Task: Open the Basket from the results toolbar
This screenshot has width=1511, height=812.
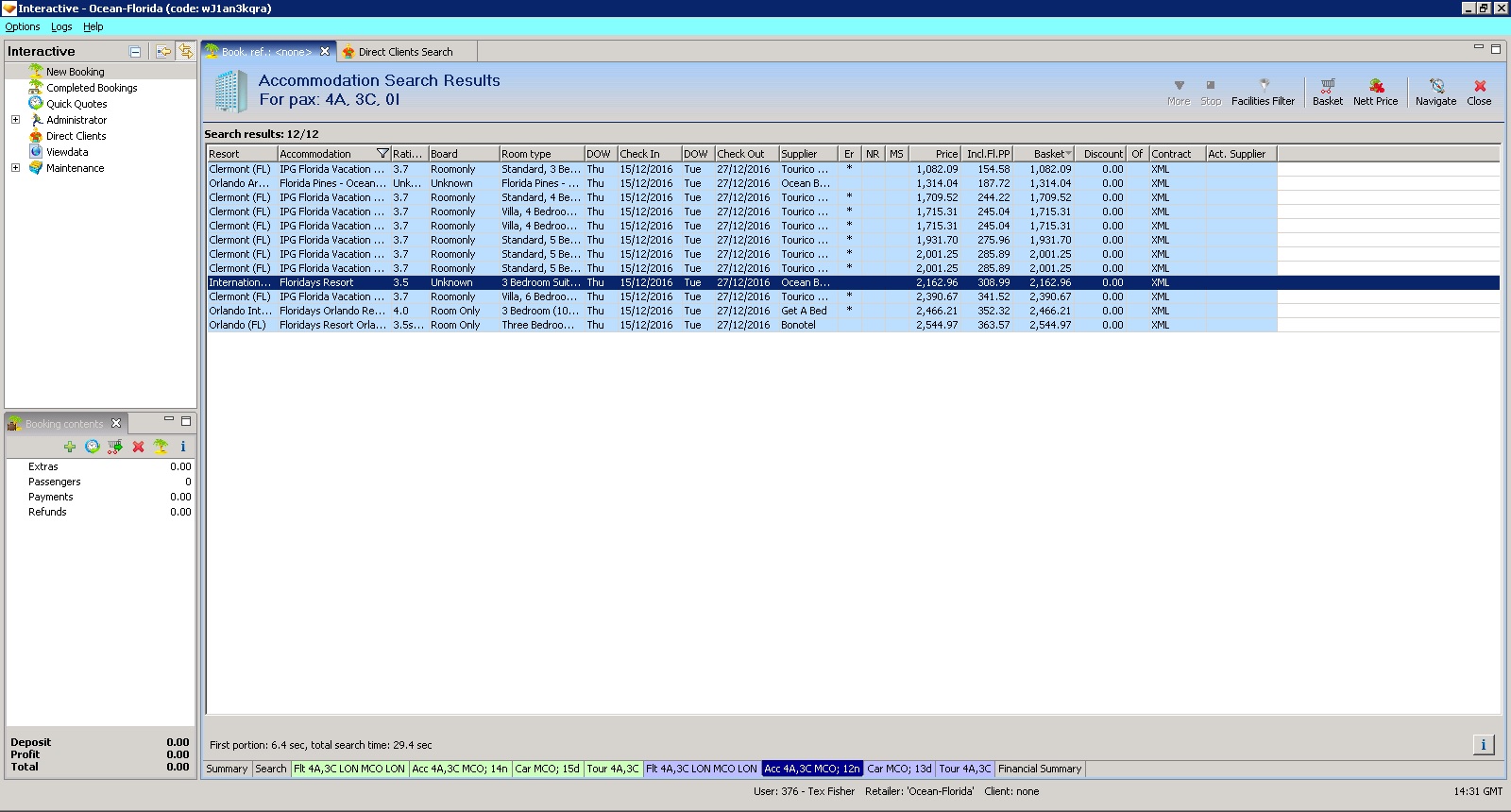Action: tap(1327, 92)
